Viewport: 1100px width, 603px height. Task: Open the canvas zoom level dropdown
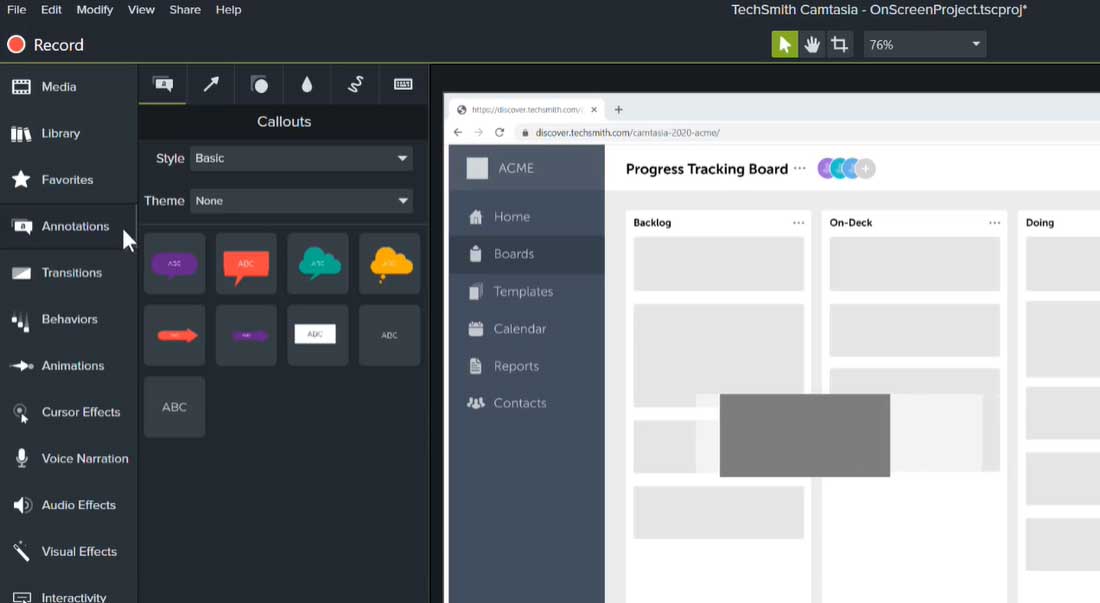click(923, 44)
